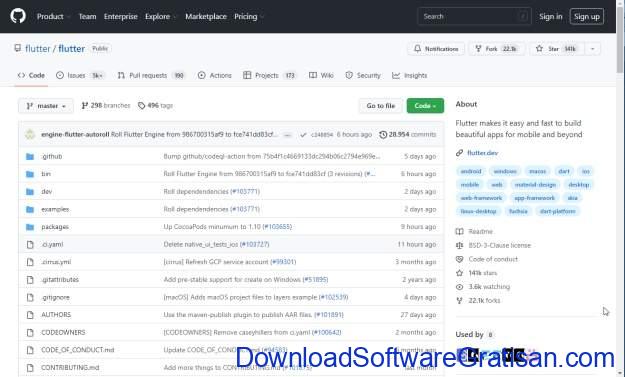This screenshot has height=377, width=625.
Task: Click the Fork button
Action: click(497, 49)
